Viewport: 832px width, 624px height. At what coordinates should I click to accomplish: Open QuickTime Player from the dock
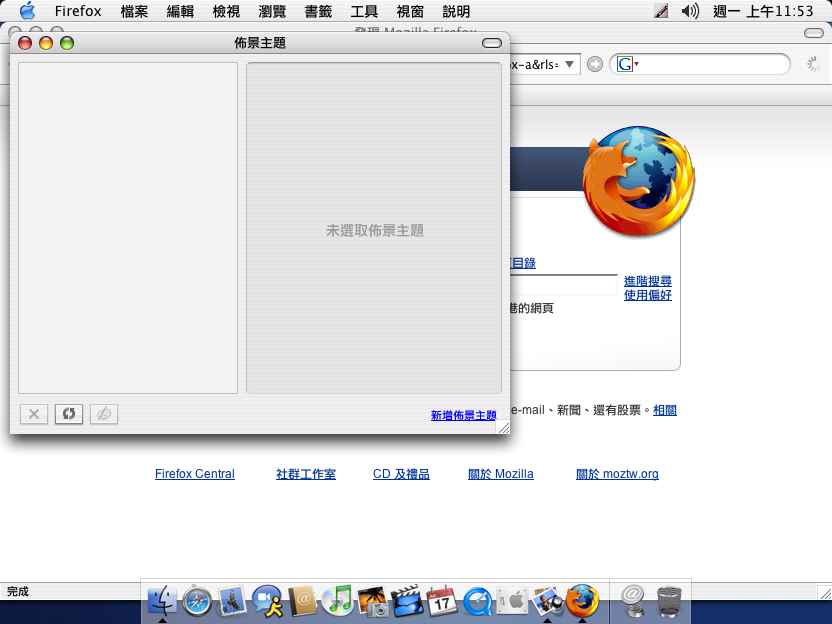[477, 599]
